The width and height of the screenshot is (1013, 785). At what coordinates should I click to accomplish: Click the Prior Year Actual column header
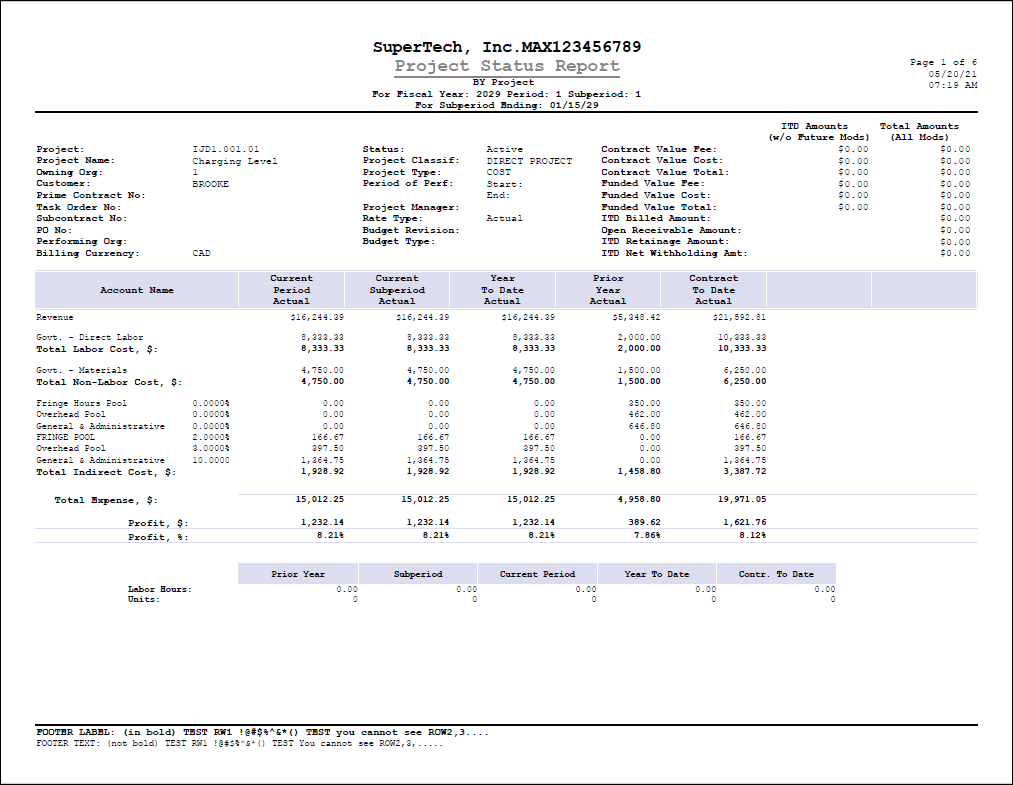[608, 290]
